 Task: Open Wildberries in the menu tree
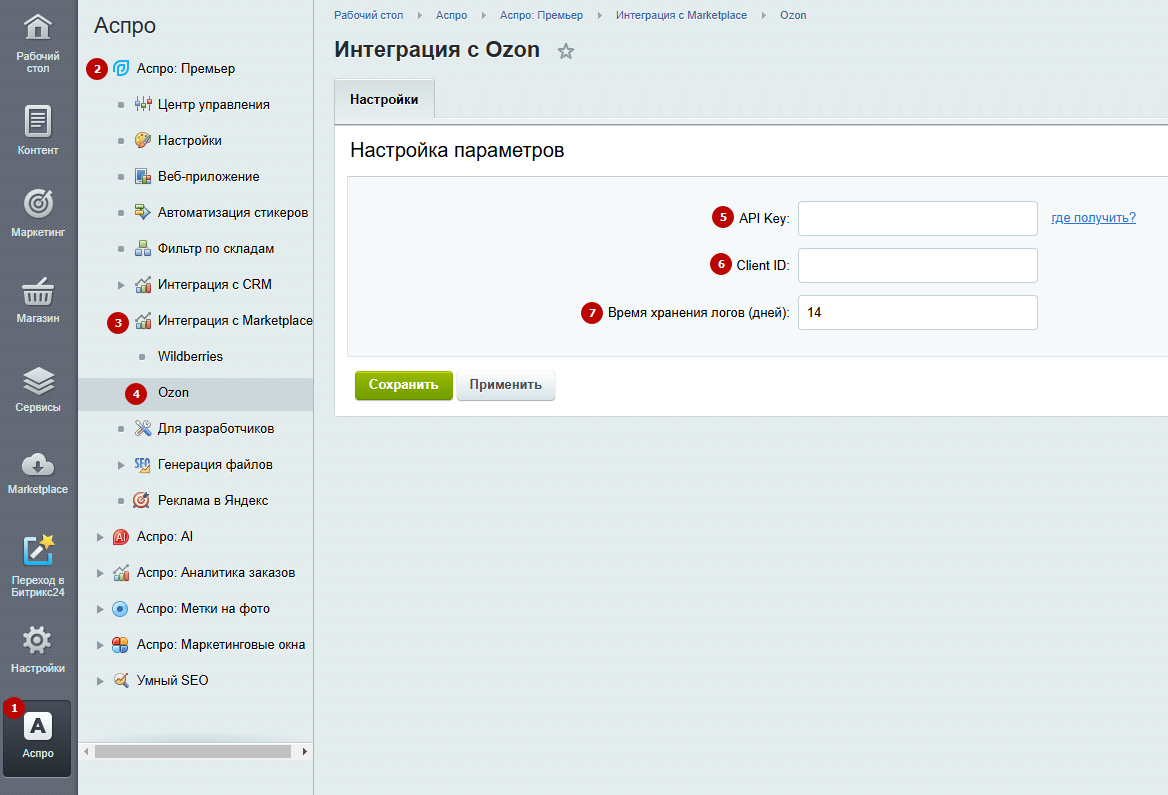(x=190, y=356)
